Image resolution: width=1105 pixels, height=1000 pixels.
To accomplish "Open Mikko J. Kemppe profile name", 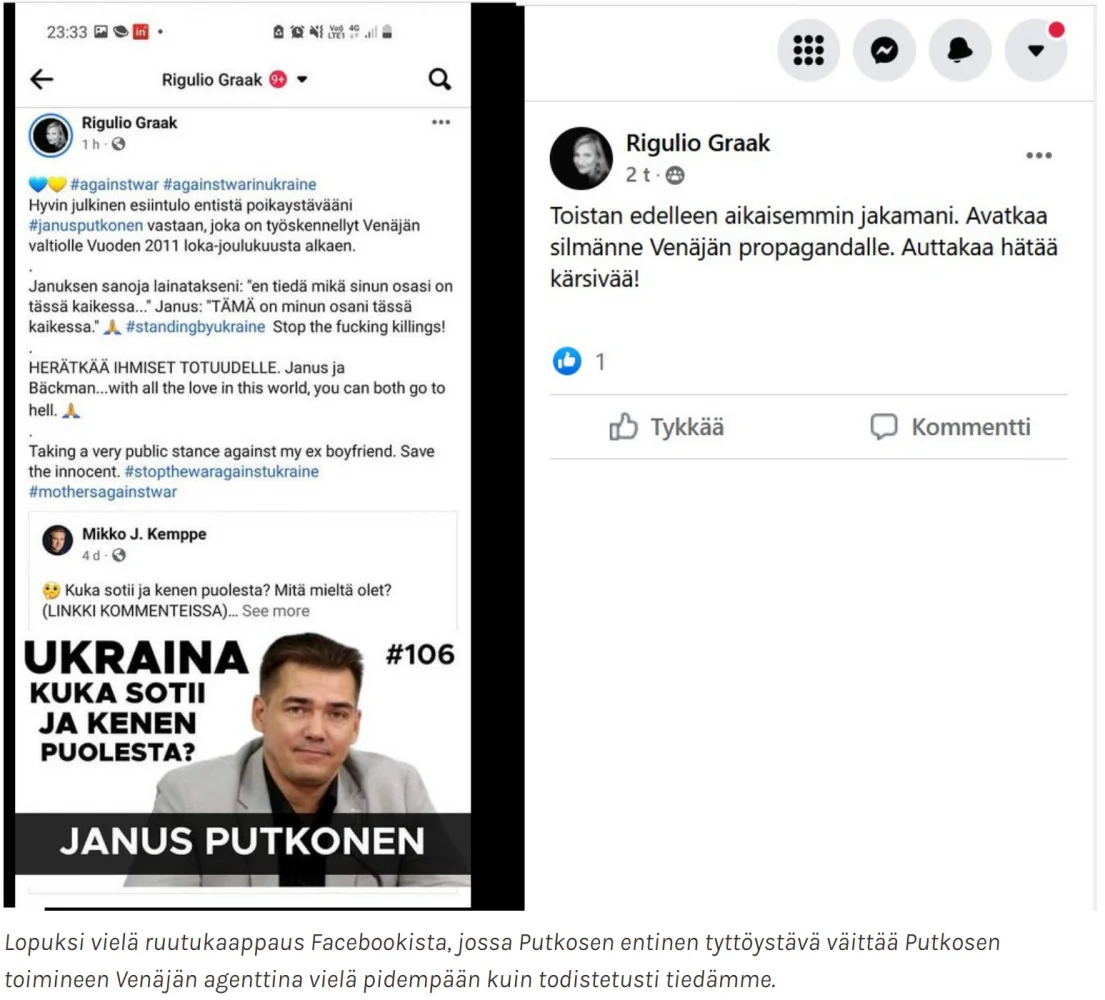I will coord(144,534).
